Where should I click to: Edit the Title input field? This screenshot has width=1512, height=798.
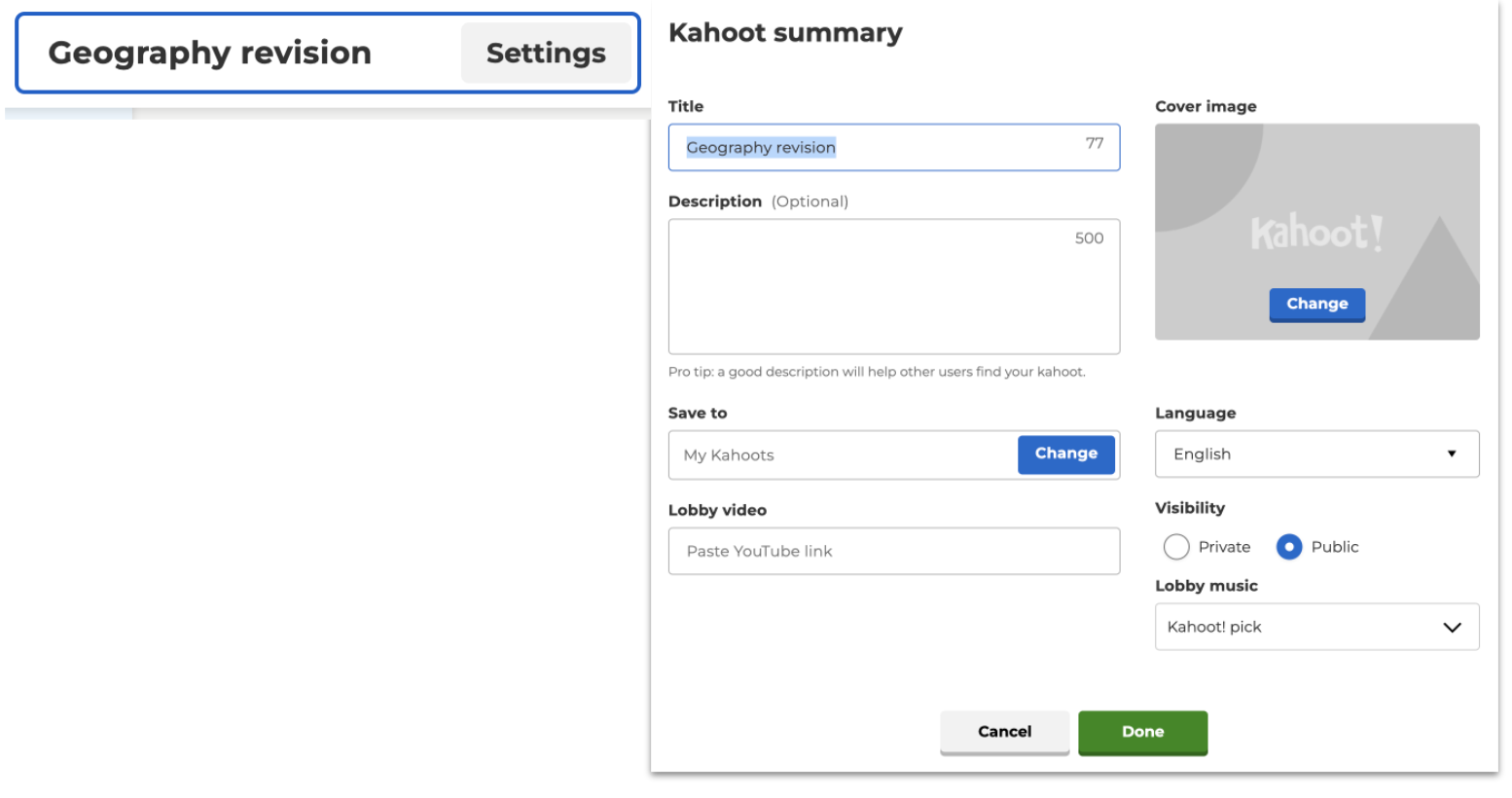[x=893, y=147]
